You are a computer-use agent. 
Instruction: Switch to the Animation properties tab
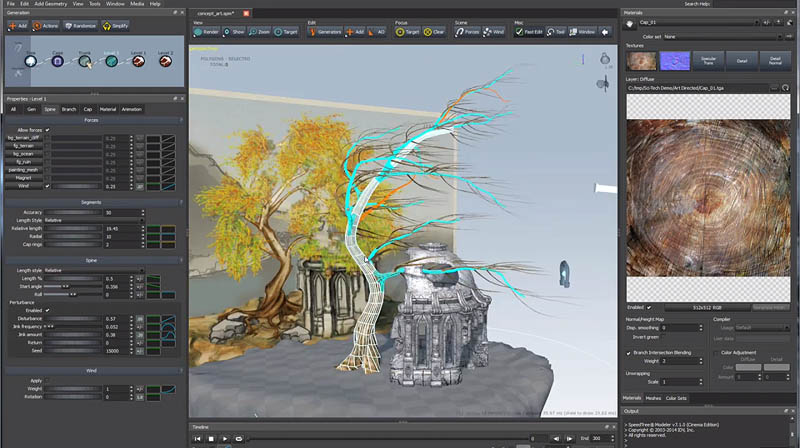point(132,109)
